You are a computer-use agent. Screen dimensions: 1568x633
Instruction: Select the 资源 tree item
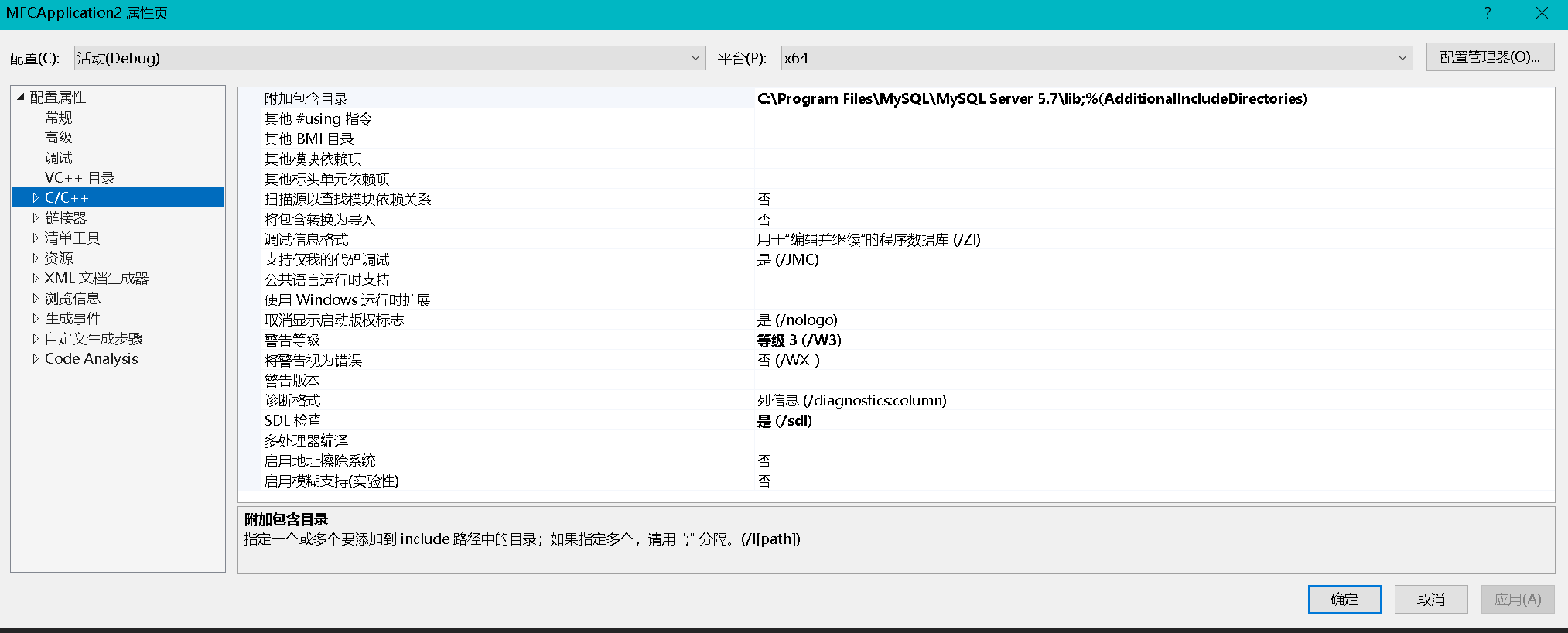point(59,258)
